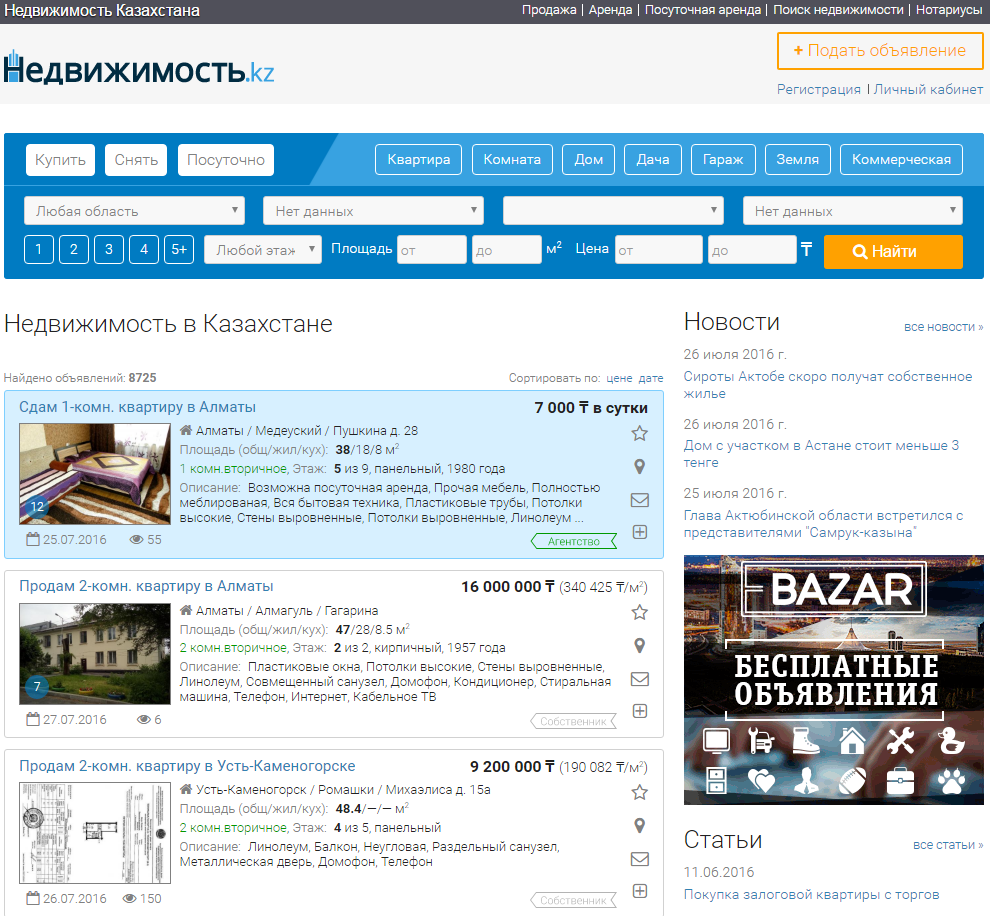Open the rightmost Нет данных dropdown

(853, 211)
